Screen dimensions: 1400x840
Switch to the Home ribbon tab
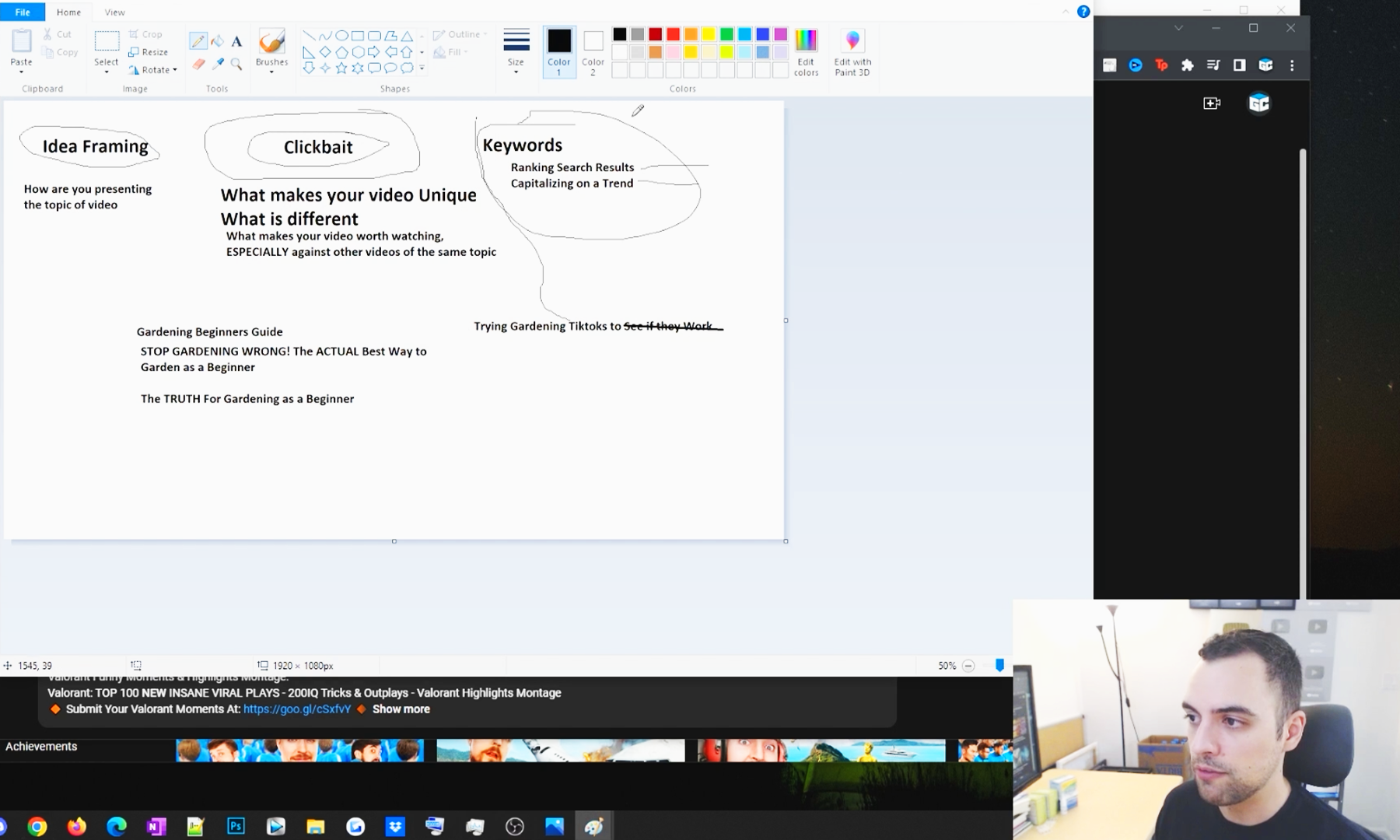tap(68, 12)
